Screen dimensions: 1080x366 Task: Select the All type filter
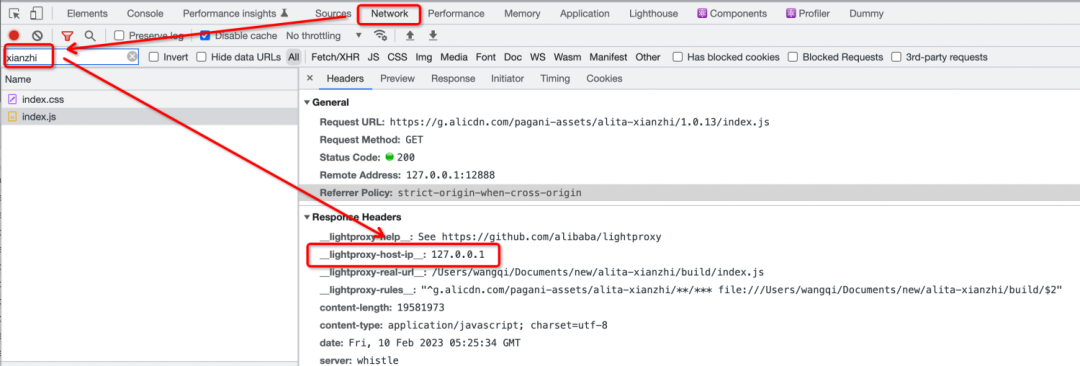coord(294,57)
